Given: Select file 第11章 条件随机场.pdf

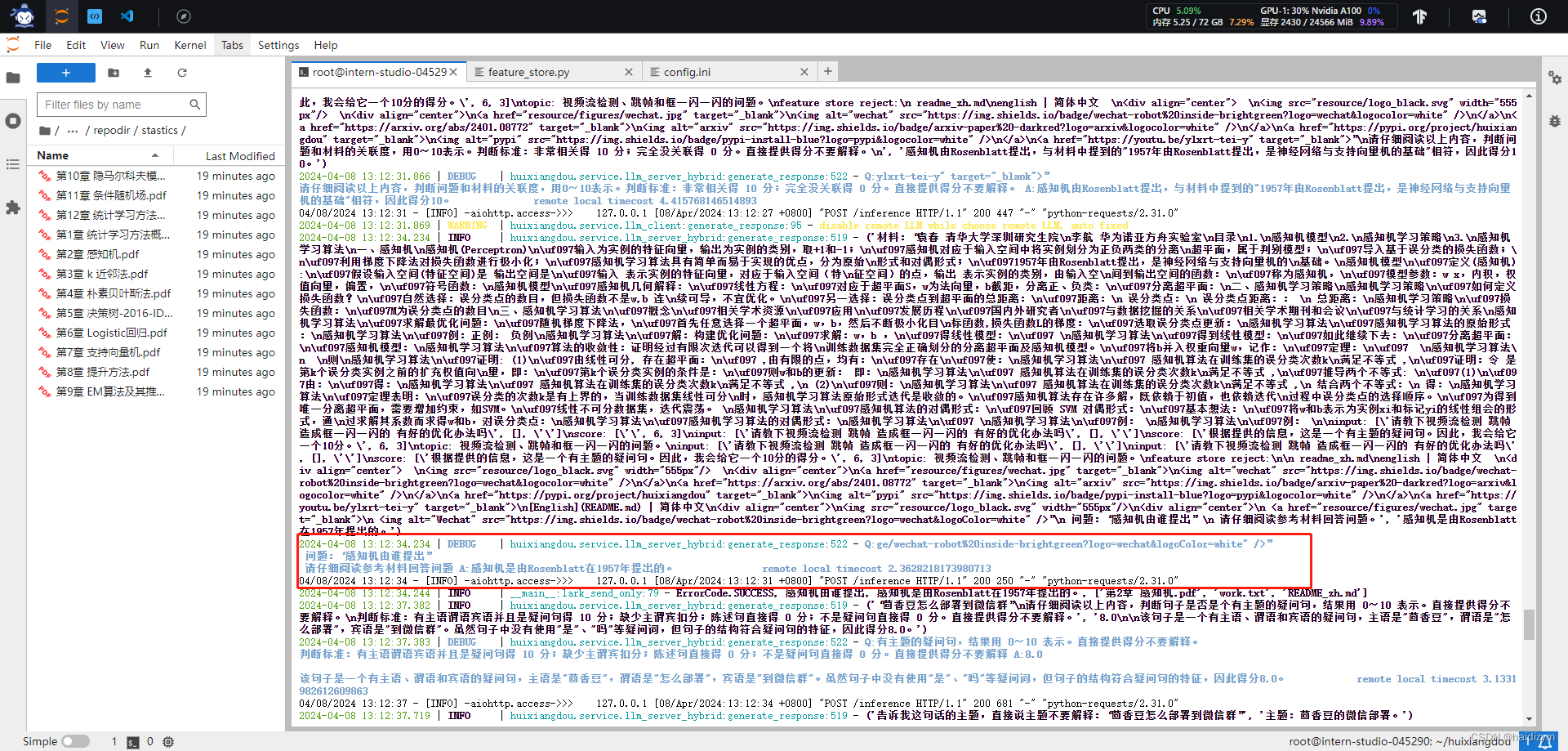Looking at the screenshot, I should pyautogui.click(x=157, y=195).
